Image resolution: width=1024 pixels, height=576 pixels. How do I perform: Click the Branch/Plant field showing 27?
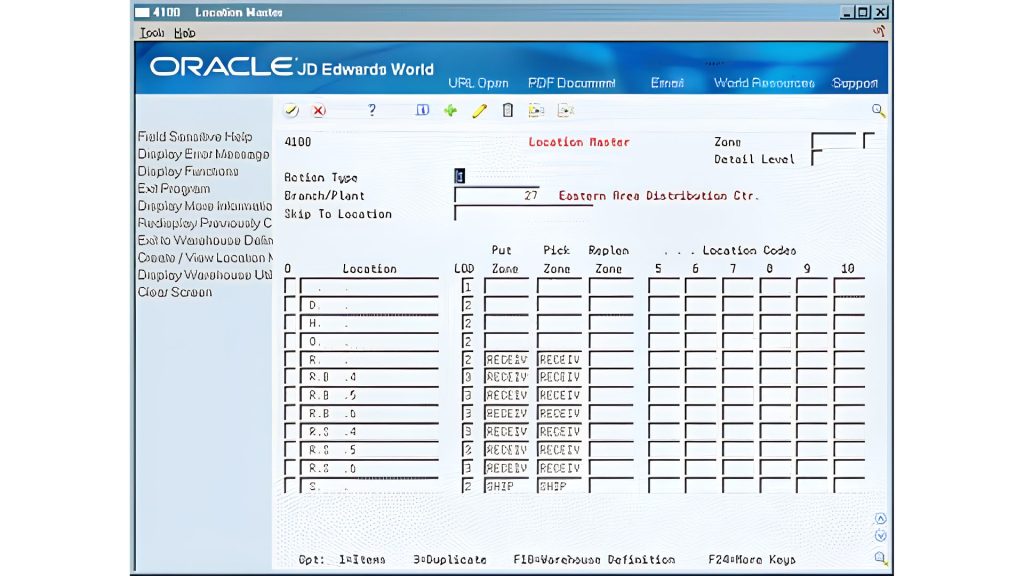[x=497, y=195]
